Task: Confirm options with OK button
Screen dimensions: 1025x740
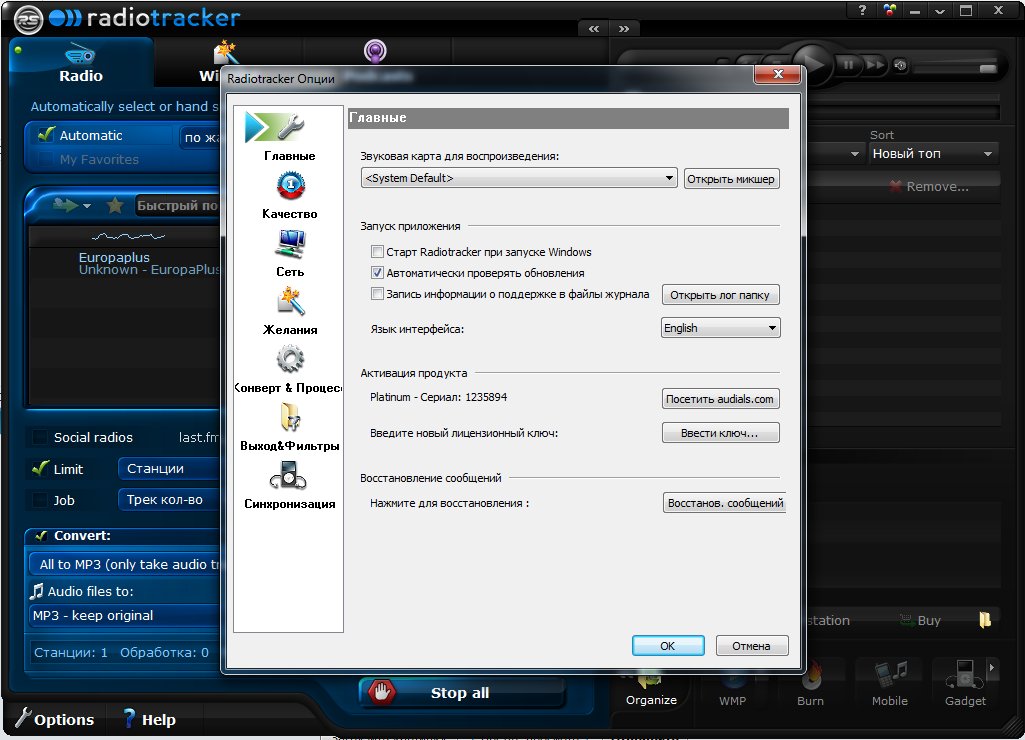Action: pyautogui.click(x=668, y=646)
